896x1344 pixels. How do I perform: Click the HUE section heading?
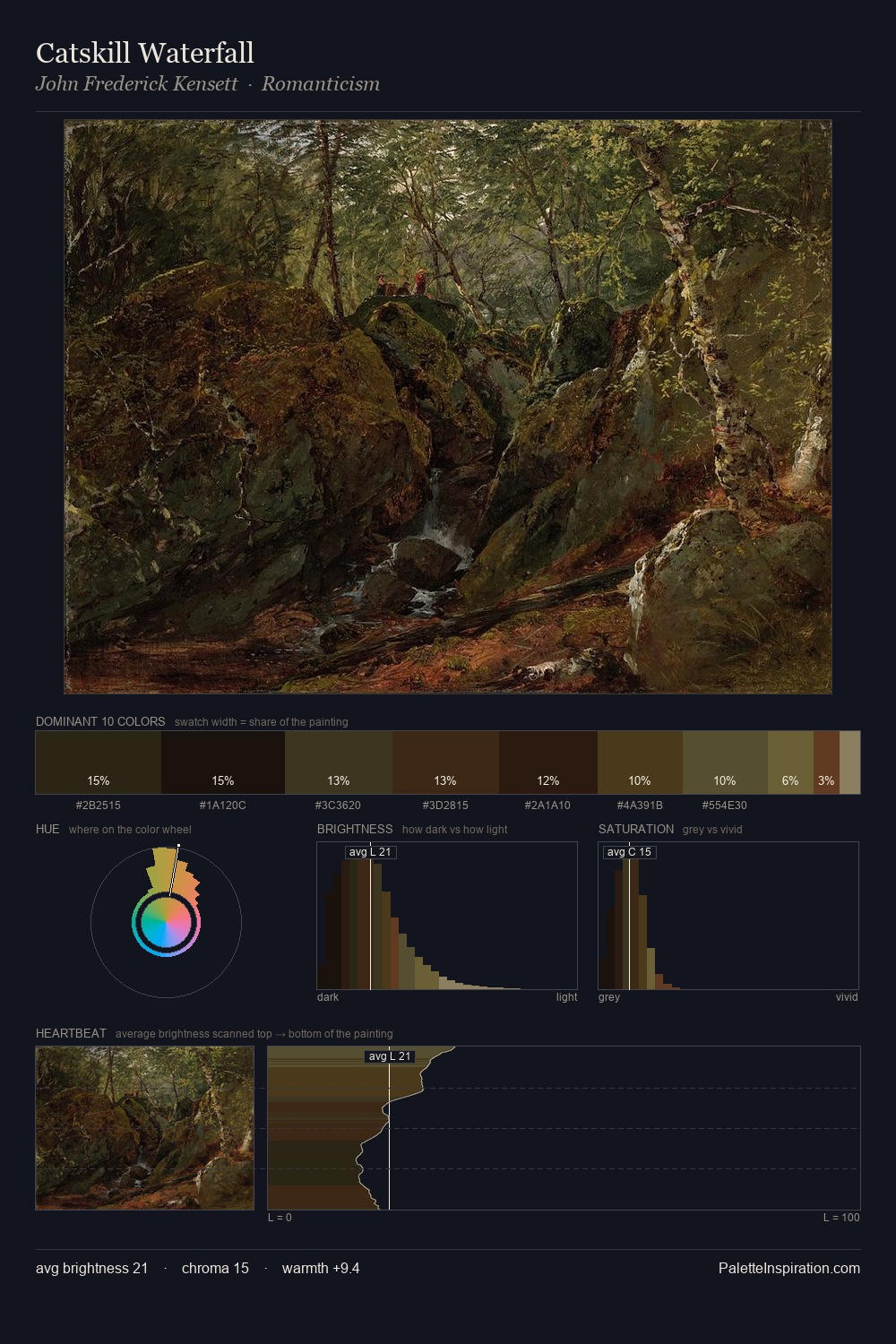[47, 829]
